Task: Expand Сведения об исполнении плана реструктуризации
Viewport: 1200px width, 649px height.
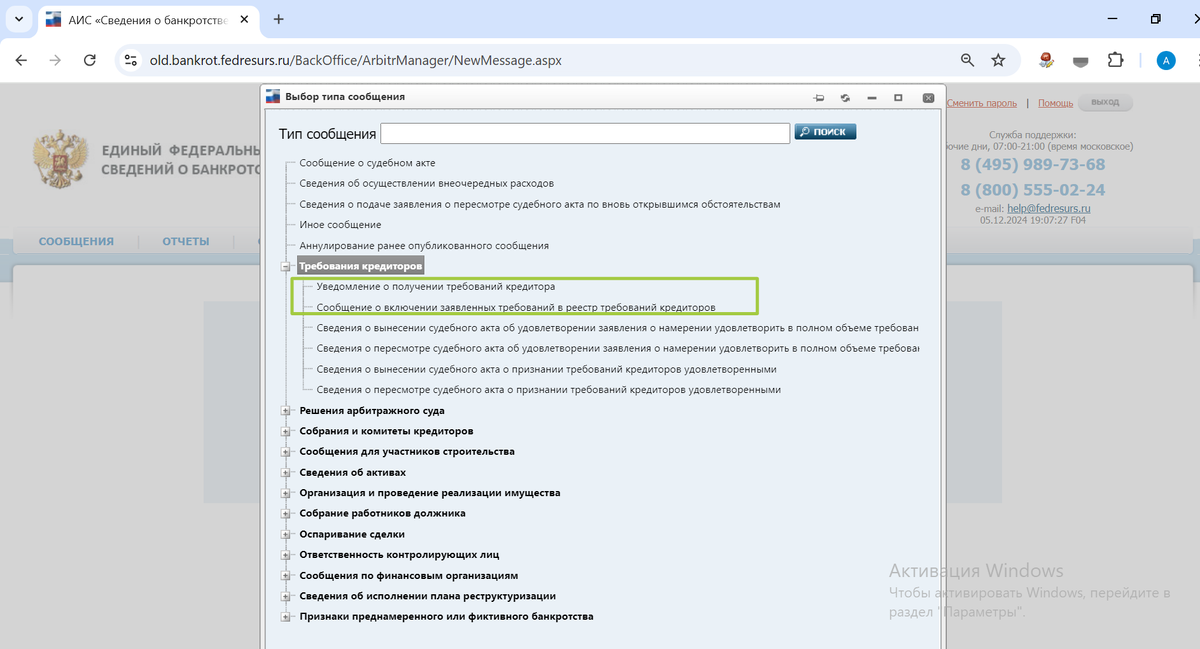Action: point(285,596)
